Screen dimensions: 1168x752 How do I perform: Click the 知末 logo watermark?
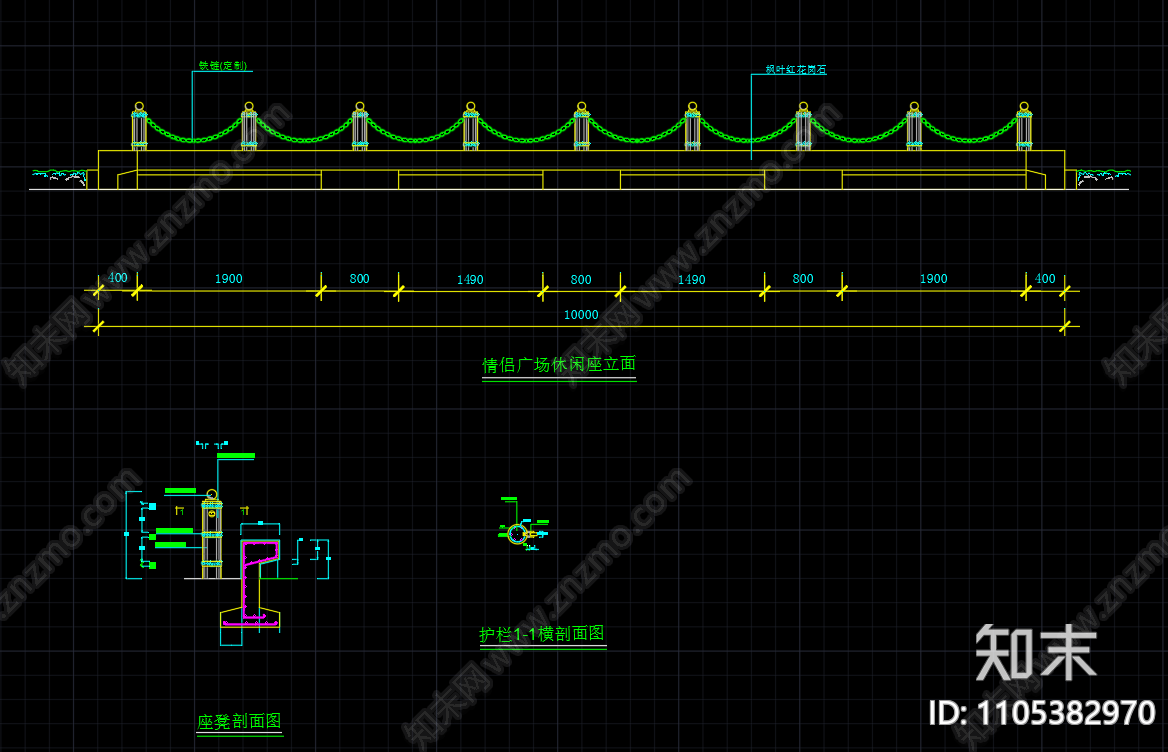1036,652
